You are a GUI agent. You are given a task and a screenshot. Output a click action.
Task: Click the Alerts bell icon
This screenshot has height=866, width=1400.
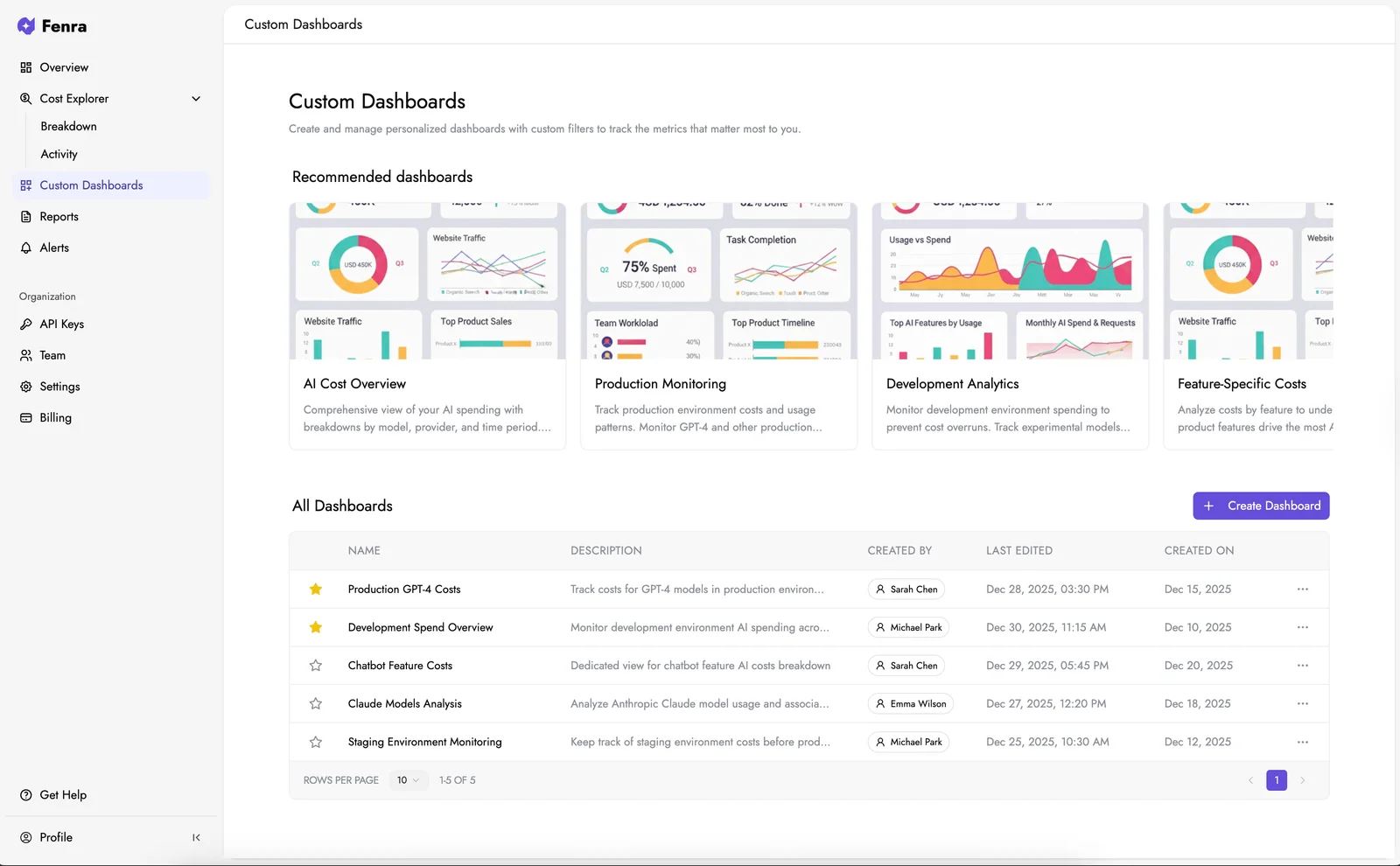tap(25, 248)
